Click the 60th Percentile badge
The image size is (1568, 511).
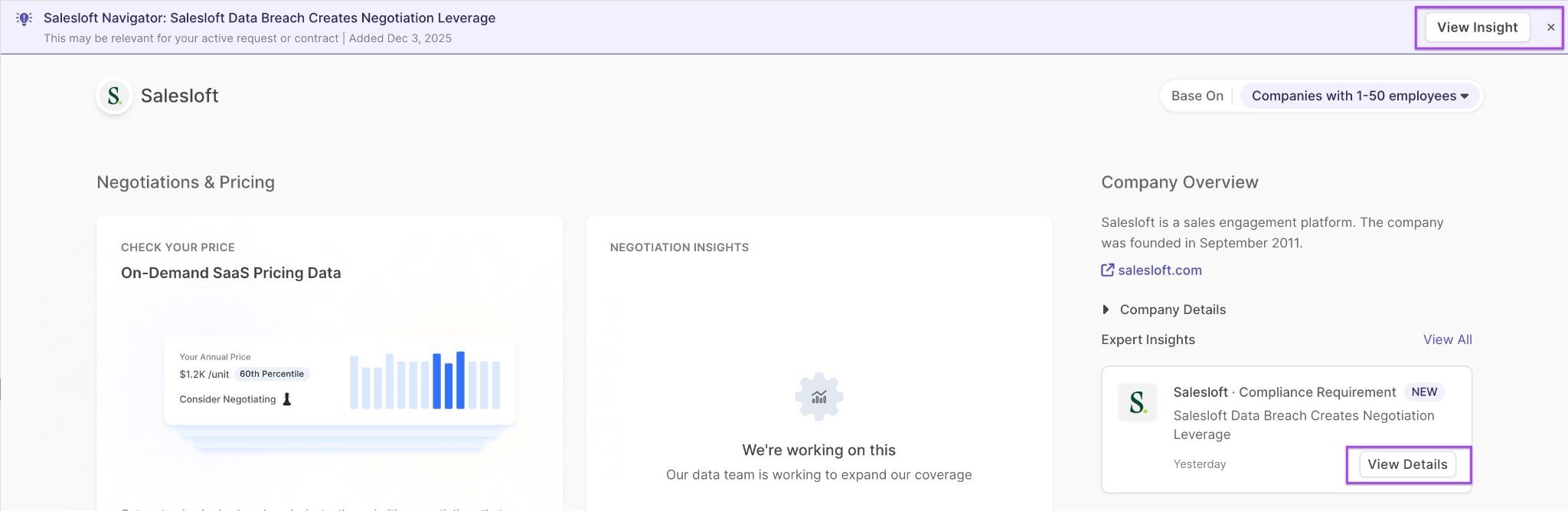272,374
